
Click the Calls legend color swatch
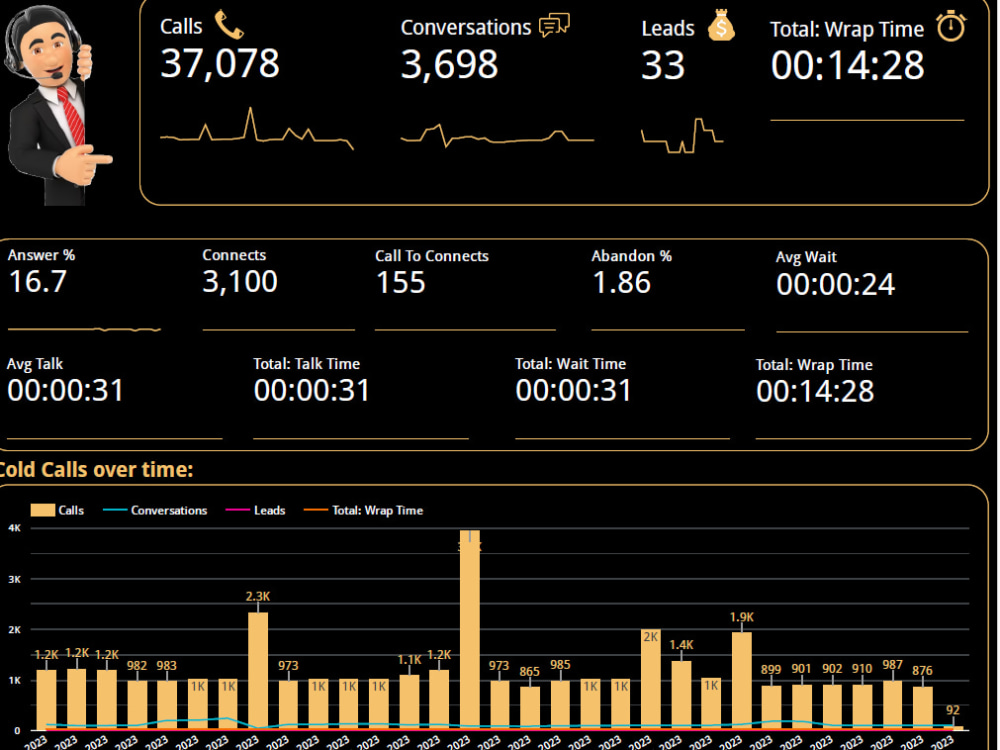(x=43, y=510)
